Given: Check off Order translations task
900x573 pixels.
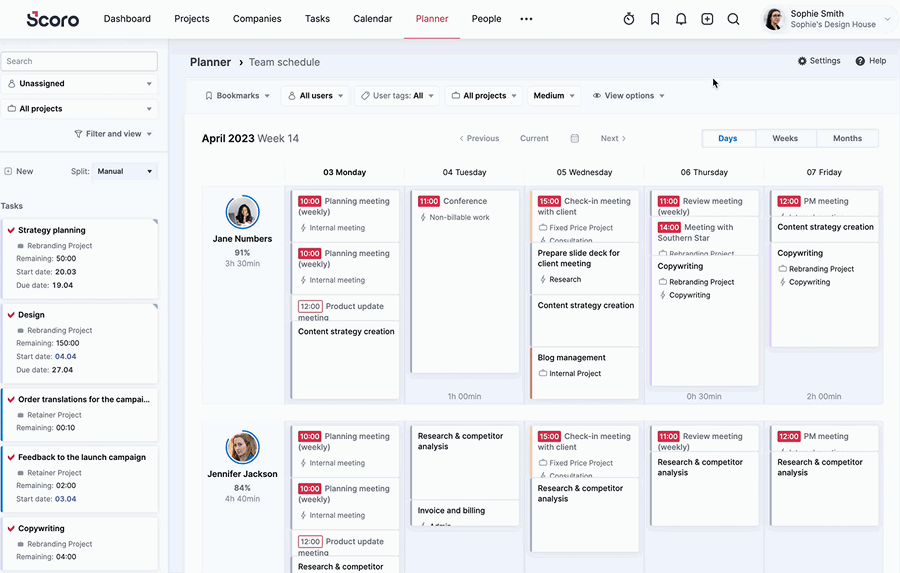Looking at the screenshot, I should point(10,399).
